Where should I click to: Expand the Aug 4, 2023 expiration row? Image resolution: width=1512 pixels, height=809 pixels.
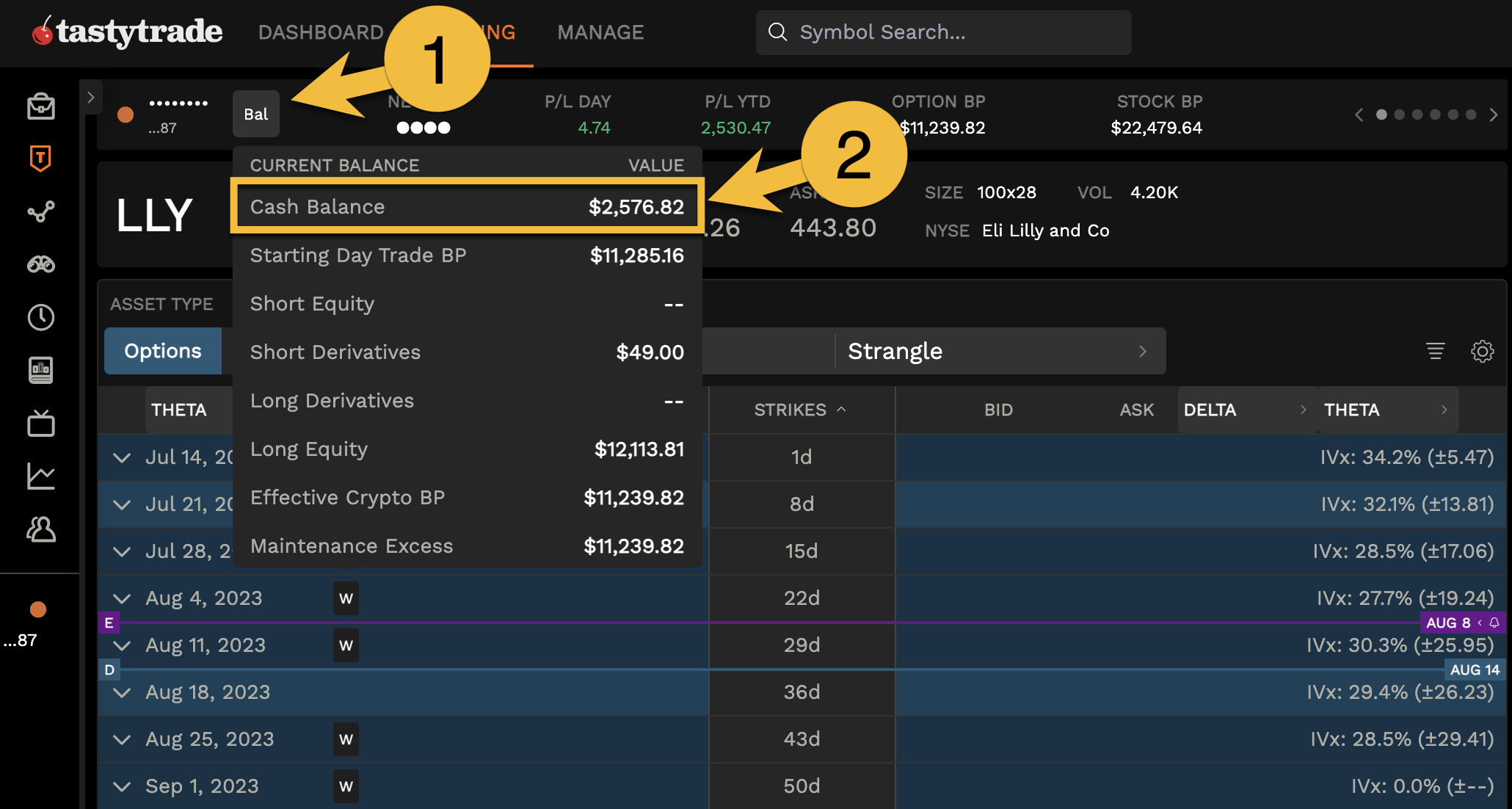122,598
